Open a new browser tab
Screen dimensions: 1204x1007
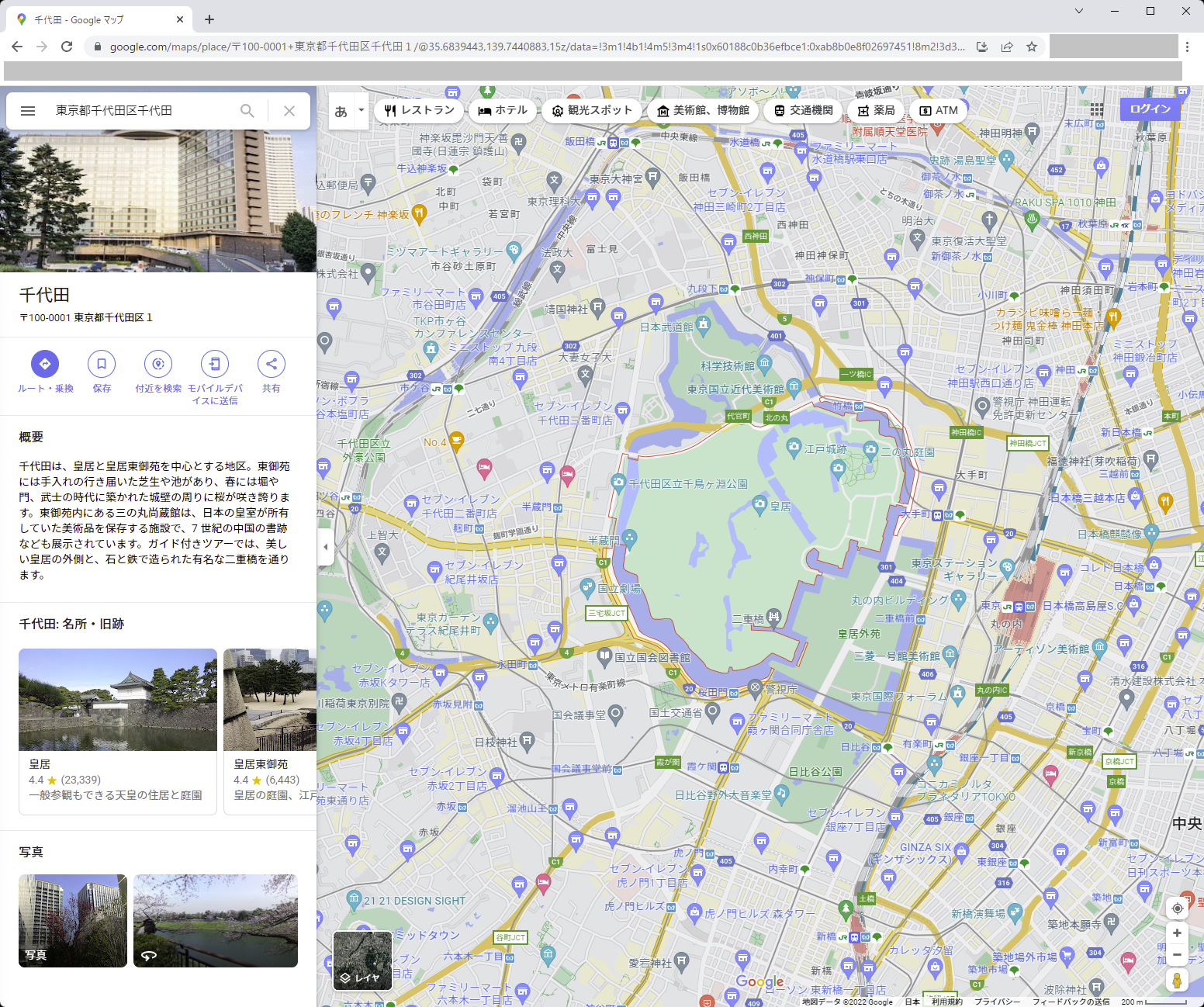(x=209, y=19)
